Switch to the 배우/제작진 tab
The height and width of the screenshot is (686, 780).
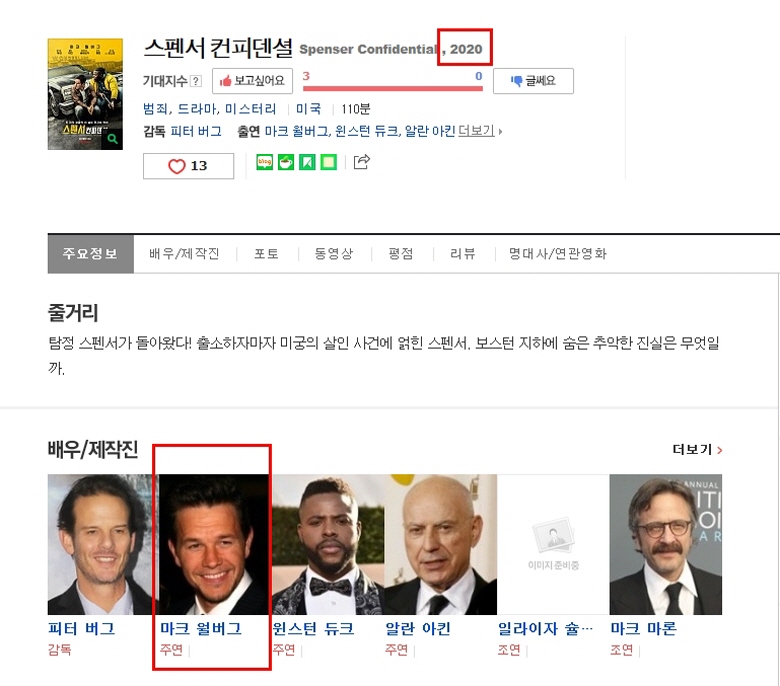tap(184, 254)
